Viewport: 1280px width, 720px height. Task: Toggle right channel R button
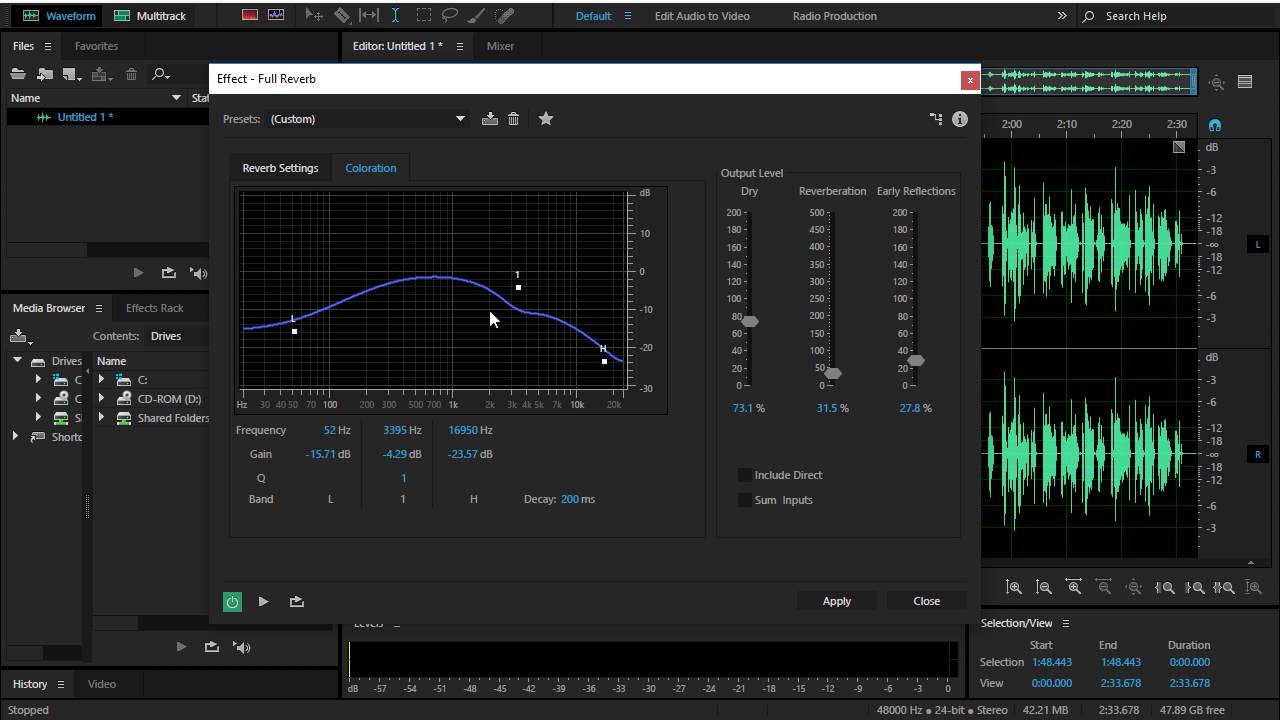(1258, 454)
